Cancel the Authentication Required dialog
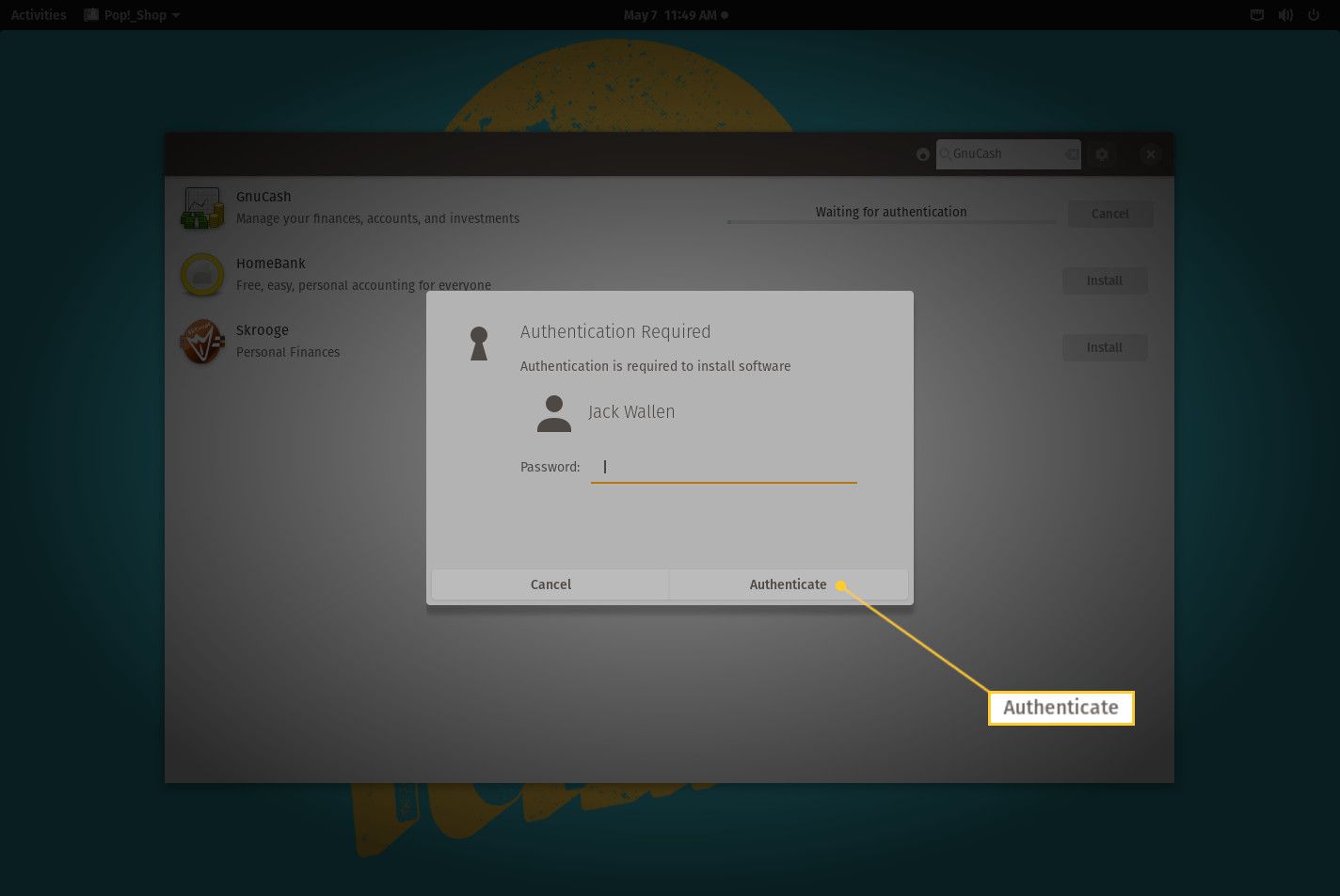 (x=550, y=584)
